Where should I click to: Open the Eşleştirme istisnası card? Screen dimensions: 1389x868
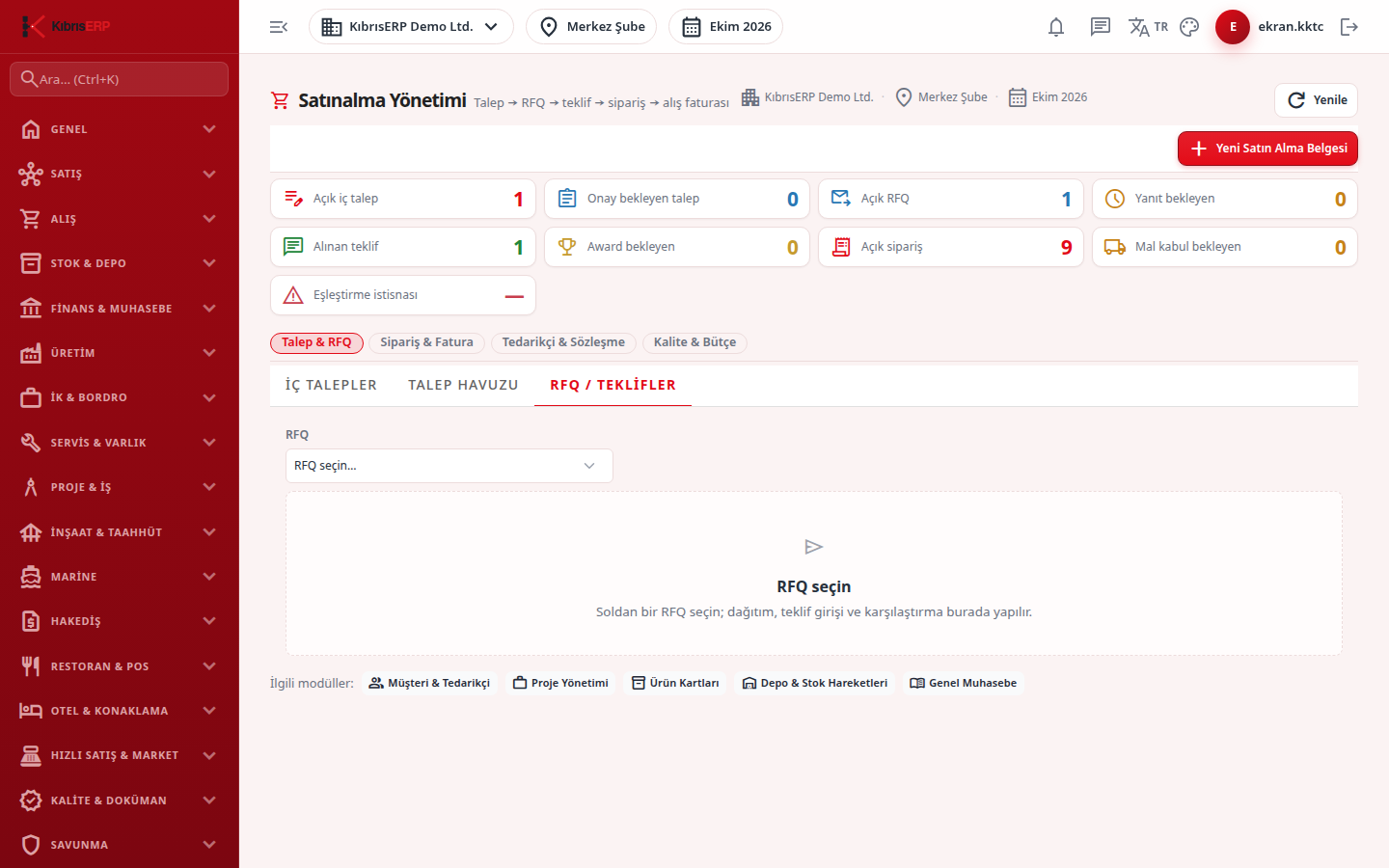click(403, 295)
